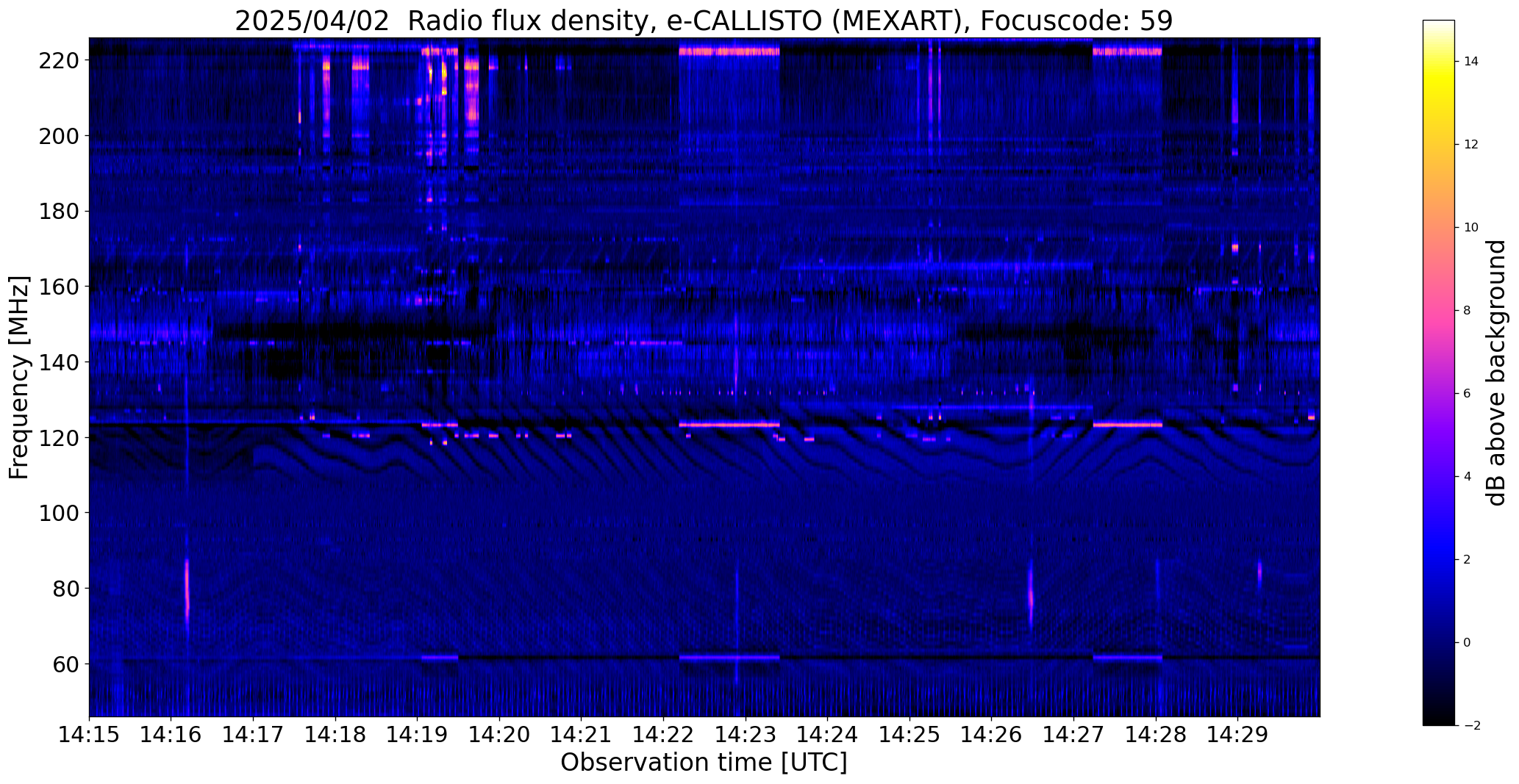Image resolution: width=1519 pixels, height=784 pixels.
Task: Click the 'Frequency [MHz]' y-axis label
Action: [19, 378]
